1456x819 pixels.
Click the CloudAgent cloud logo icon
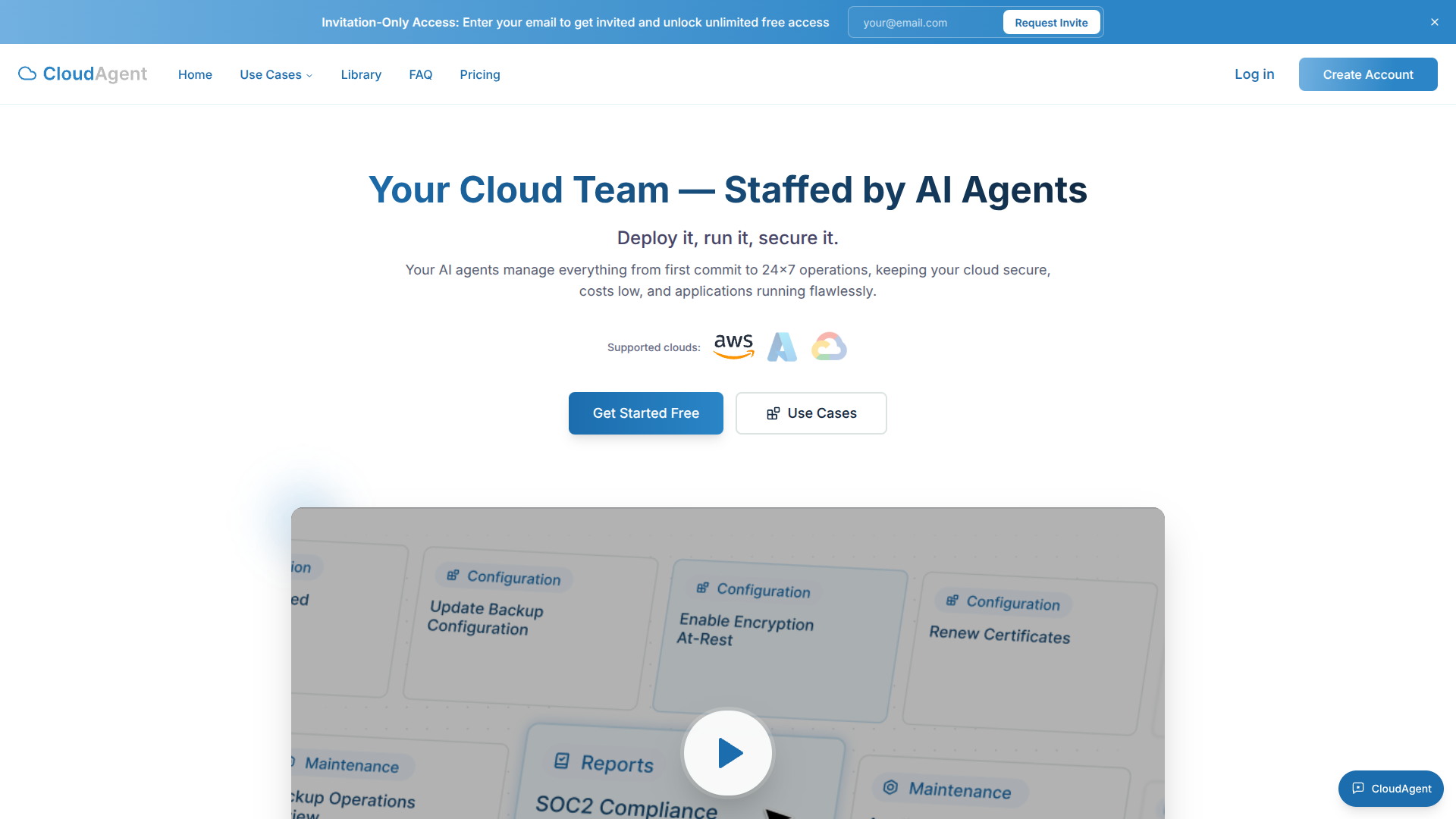(27, 74)
